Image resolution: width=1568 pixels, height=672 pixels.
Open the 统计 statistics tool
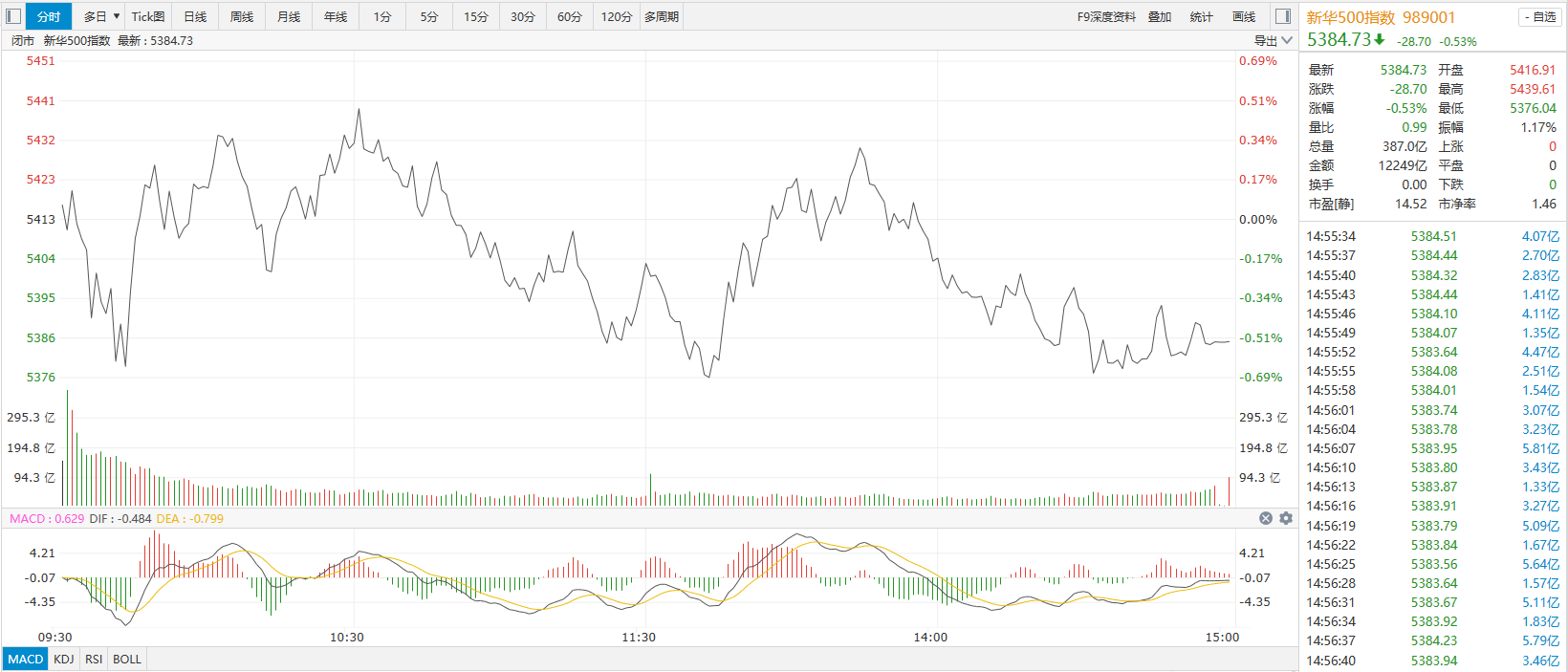coord(1202,16)
